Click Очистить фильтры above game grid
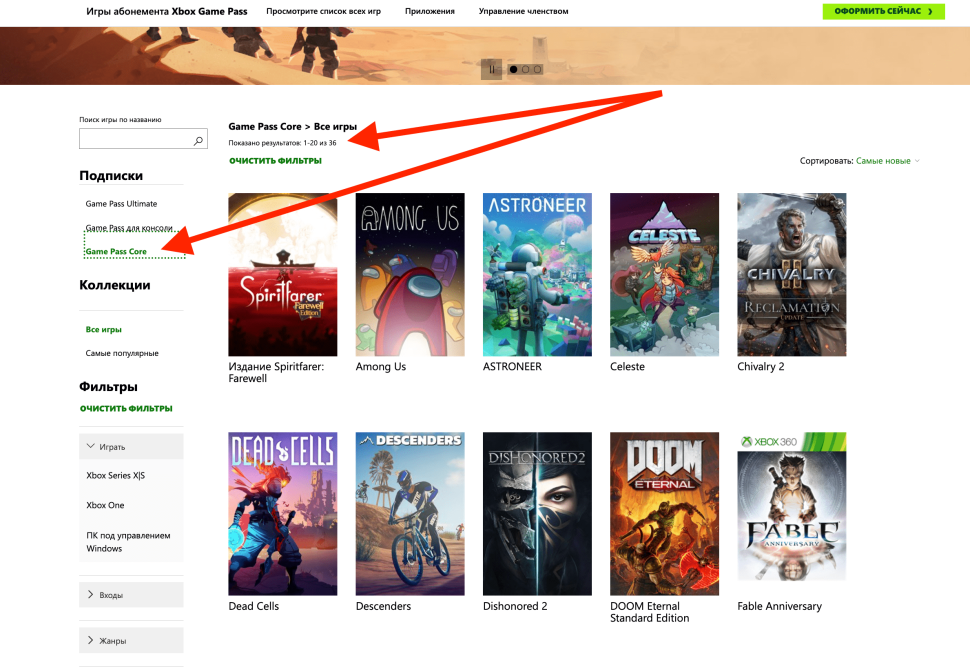 pos(275,160)
